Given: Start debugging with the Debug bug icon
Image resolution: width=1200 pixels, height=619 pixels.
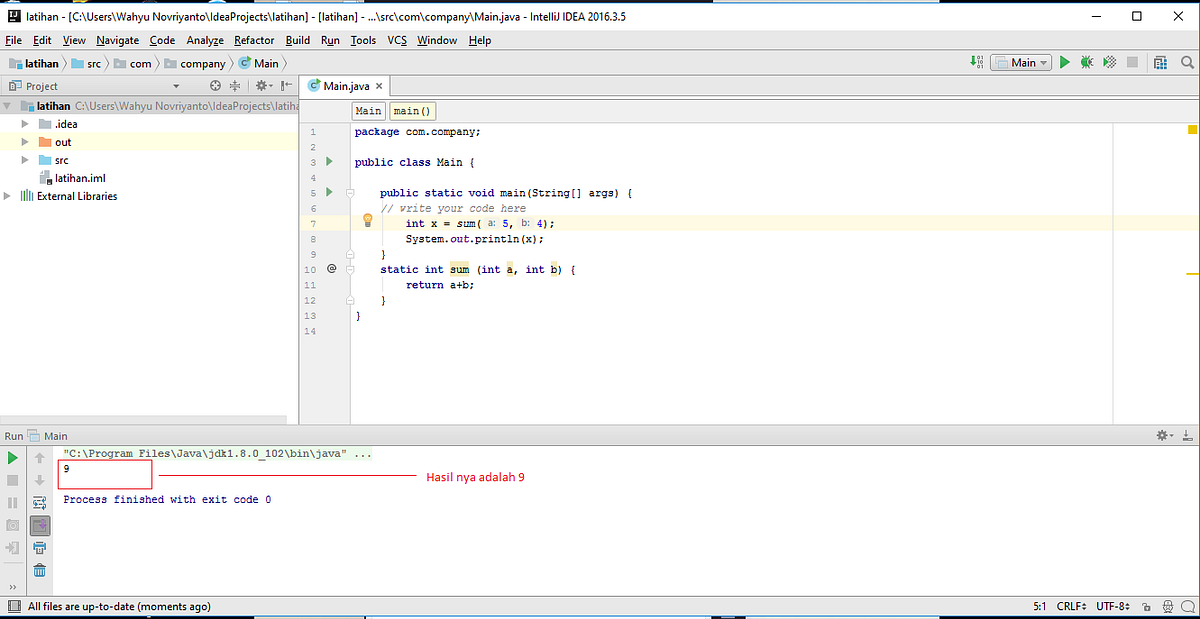Looking at the screenshot, I should pos(1086,61).
